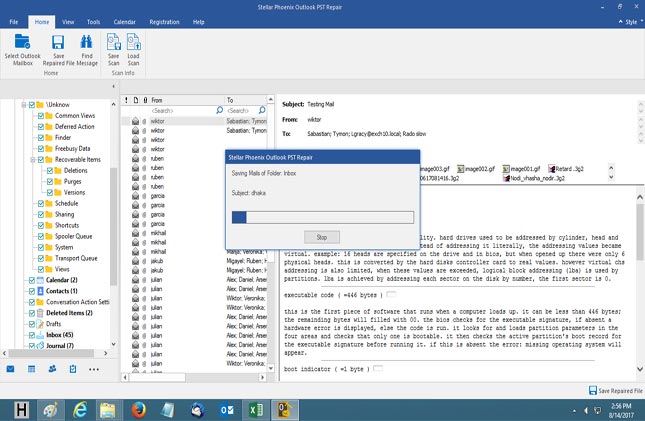Select the Contacts (1) folder
The image size is (645, 421).
click(x=62, y=291)
